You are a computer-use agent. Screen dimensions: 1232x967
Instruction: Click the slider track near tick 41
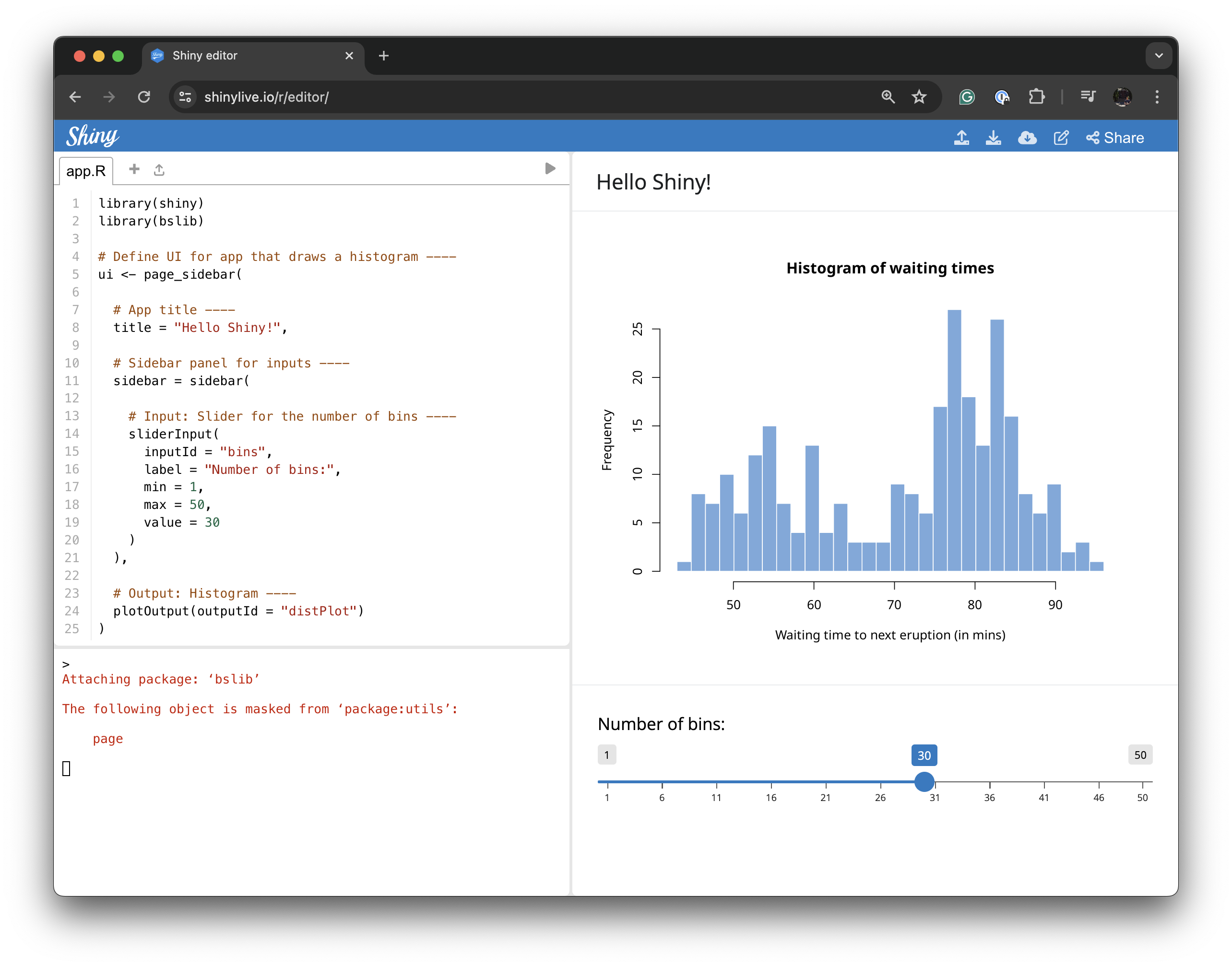(x=1044, y=782)
